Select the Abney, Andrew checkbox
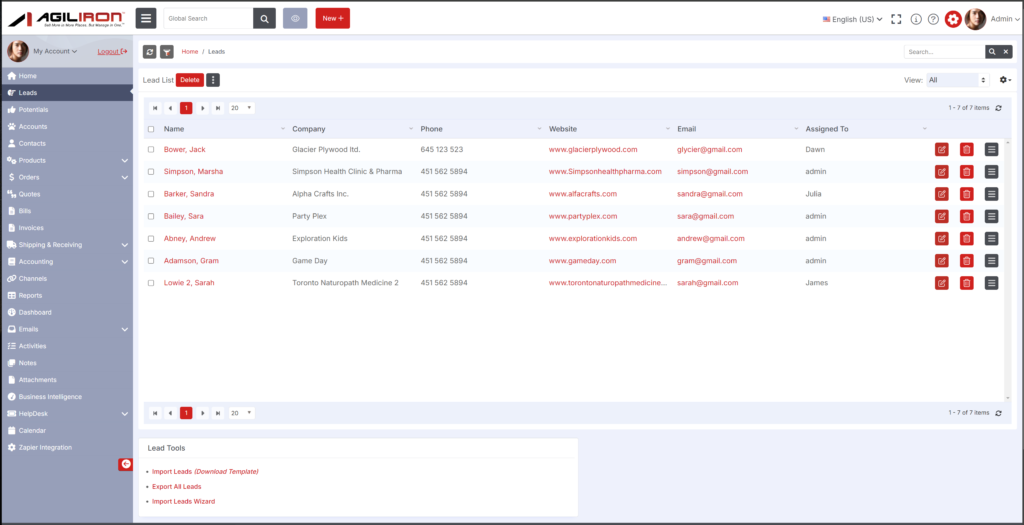 (151, 238)
